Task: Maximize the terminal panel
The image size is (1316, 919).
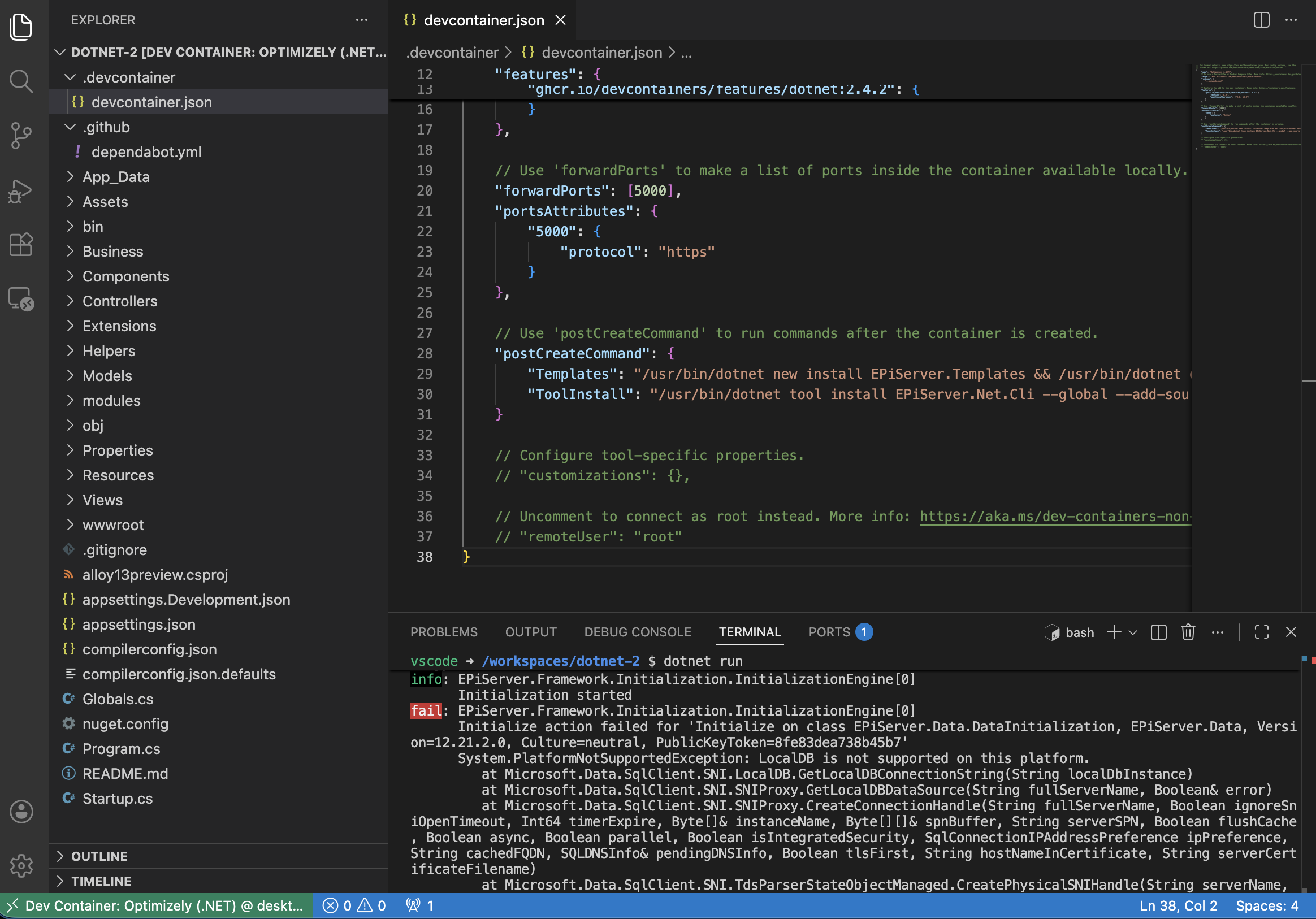Action: click(x=1261, y=632)
